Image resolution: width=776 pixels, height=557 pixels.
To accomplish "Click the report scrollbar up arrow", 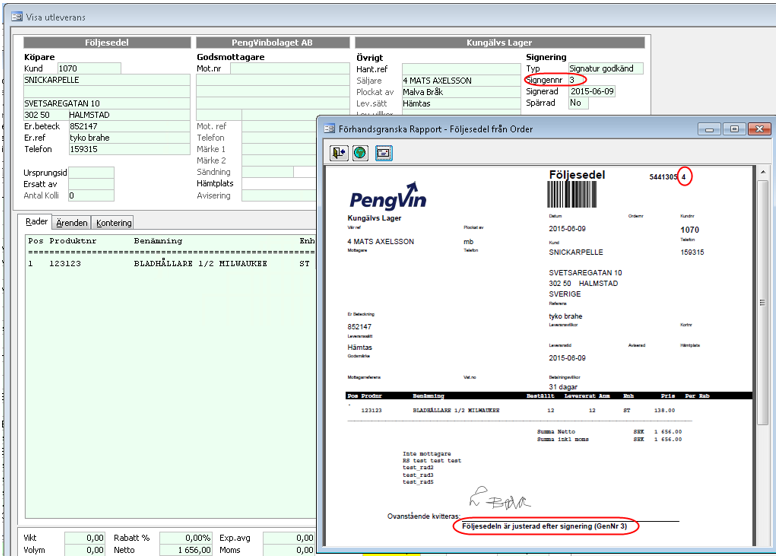I will (x=763, y=172).
